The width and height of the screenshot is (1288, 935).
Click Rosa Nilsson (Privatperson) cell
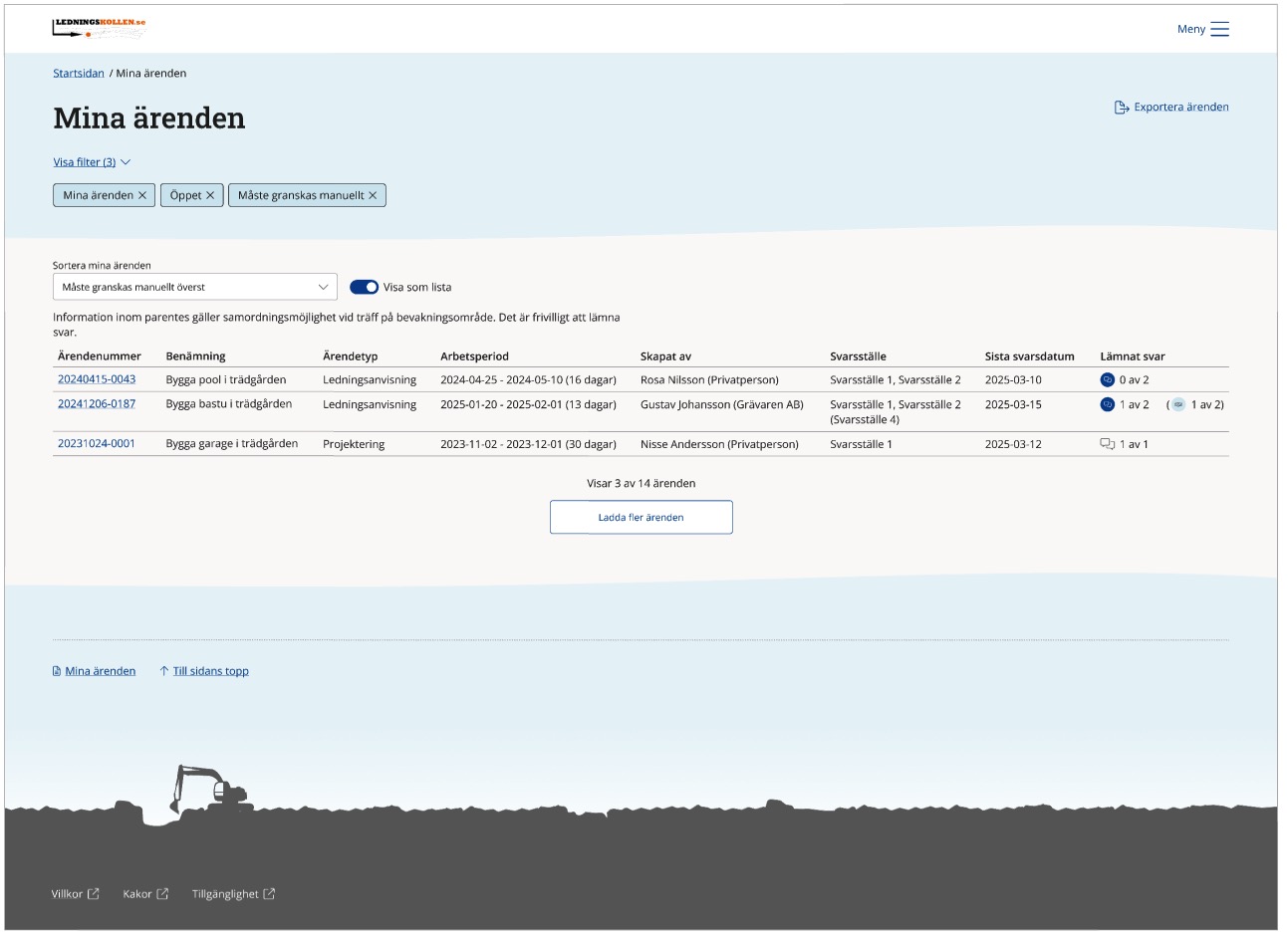coord(709,379)
